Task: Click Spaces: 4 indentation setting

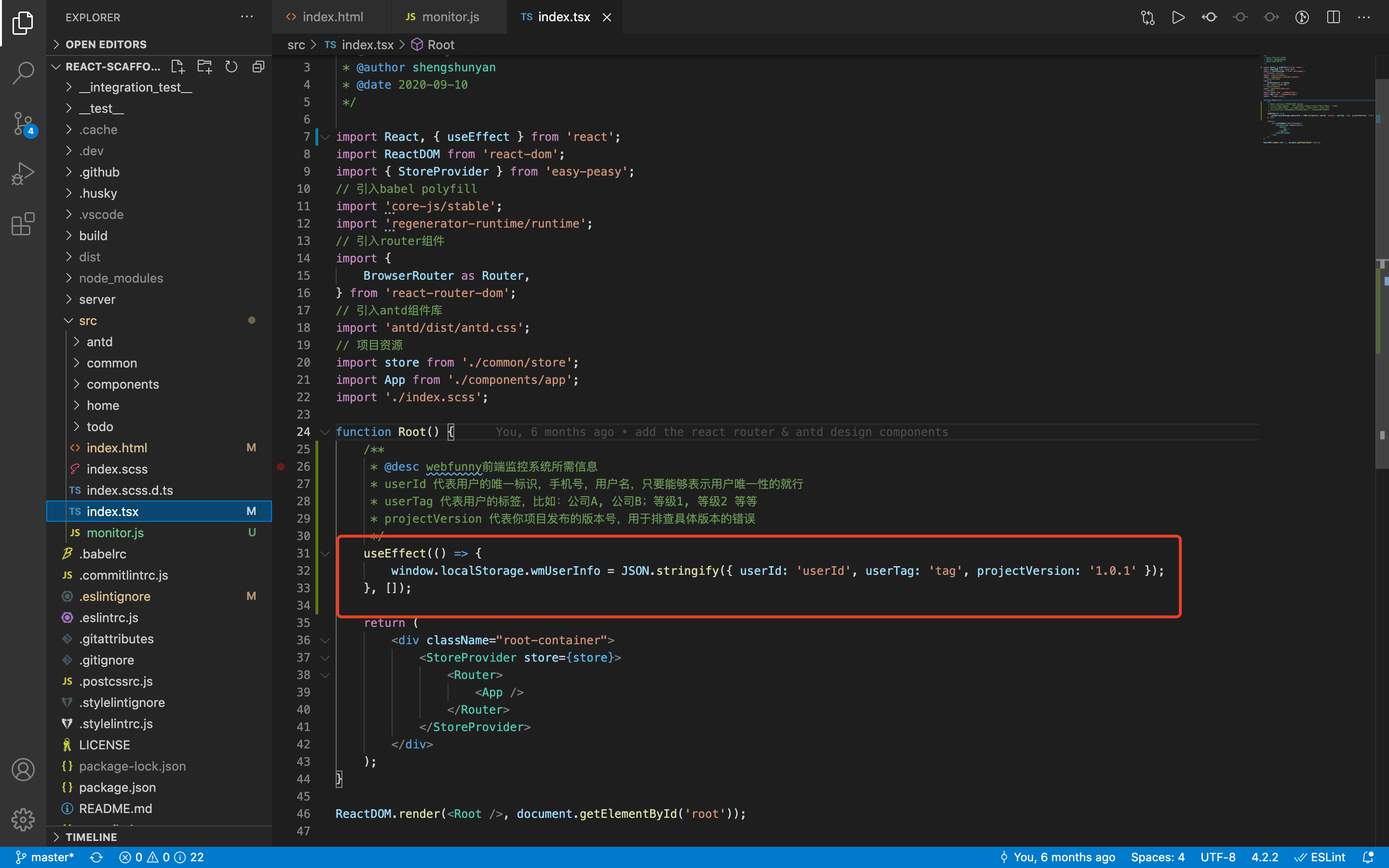Action: (x=1157, y=857)
